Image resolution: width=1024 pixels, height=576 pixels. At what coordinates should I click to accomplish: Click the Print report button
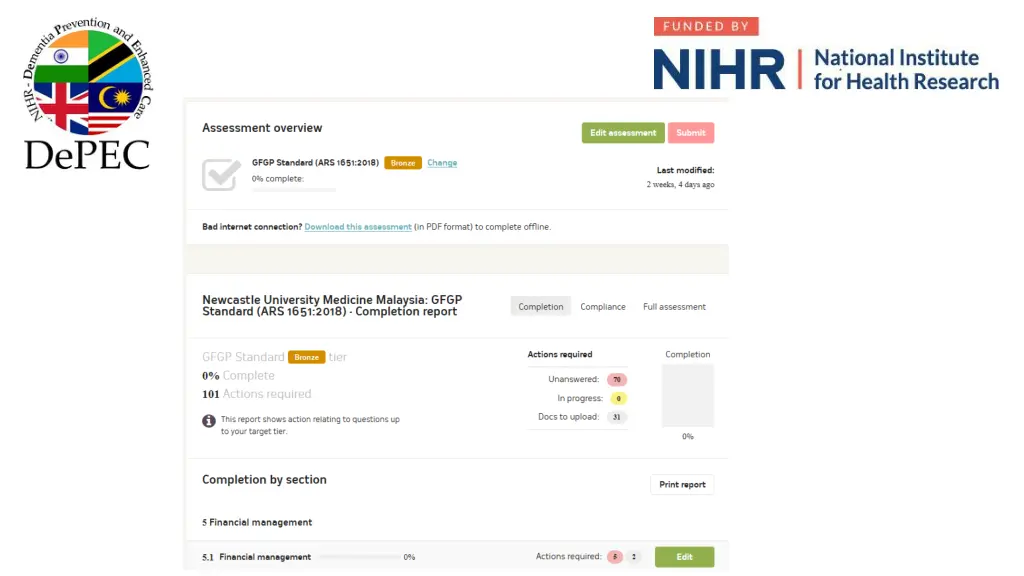682,485
